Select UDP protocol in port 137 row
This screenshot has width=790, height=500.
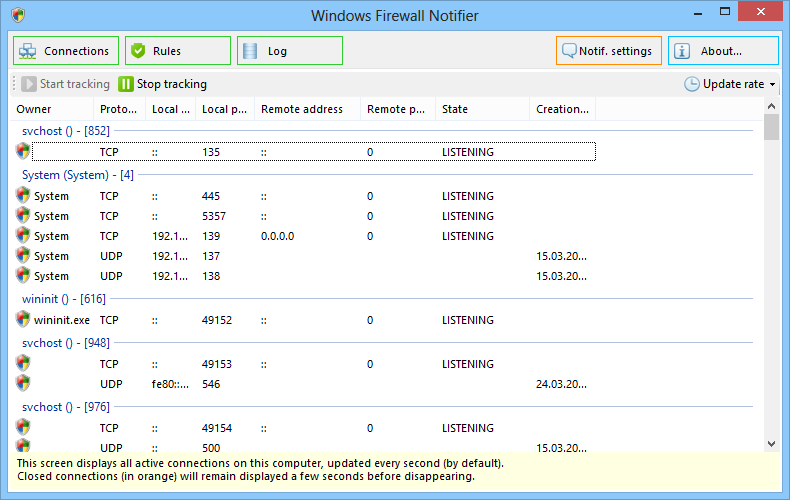click(x=111, y=256)
